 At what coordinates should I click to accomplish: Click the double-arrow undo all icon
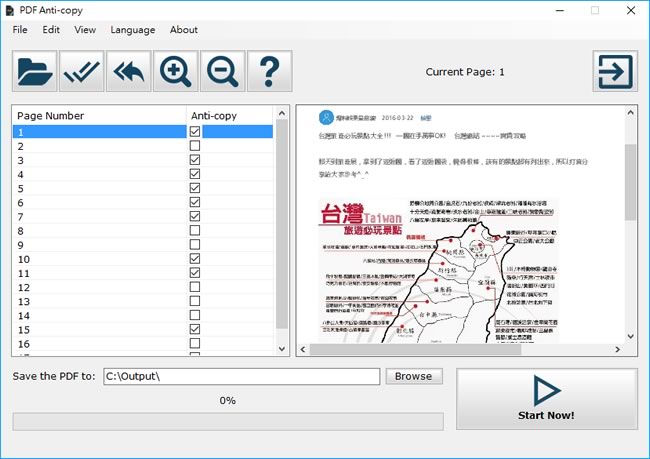128,71
